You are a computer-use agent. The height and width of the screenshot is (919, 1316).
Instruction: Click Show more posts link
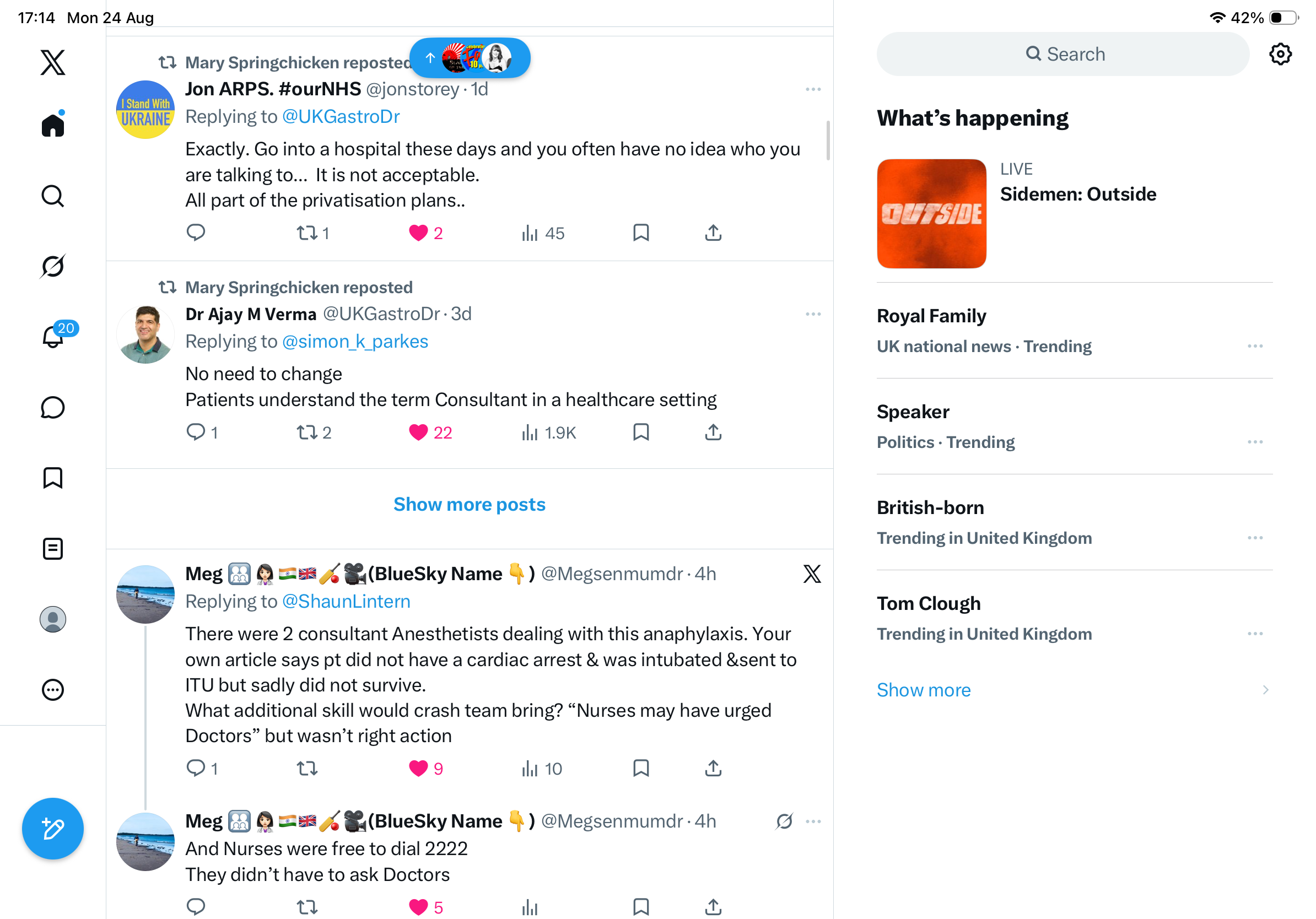pyautogui.click(x=470, y=504)
